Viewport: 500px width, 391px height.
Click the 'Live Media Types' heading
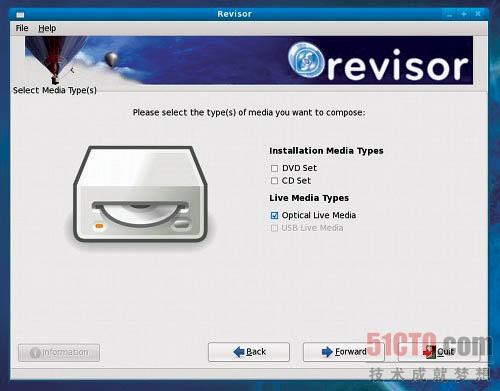[x=309, y=198]
